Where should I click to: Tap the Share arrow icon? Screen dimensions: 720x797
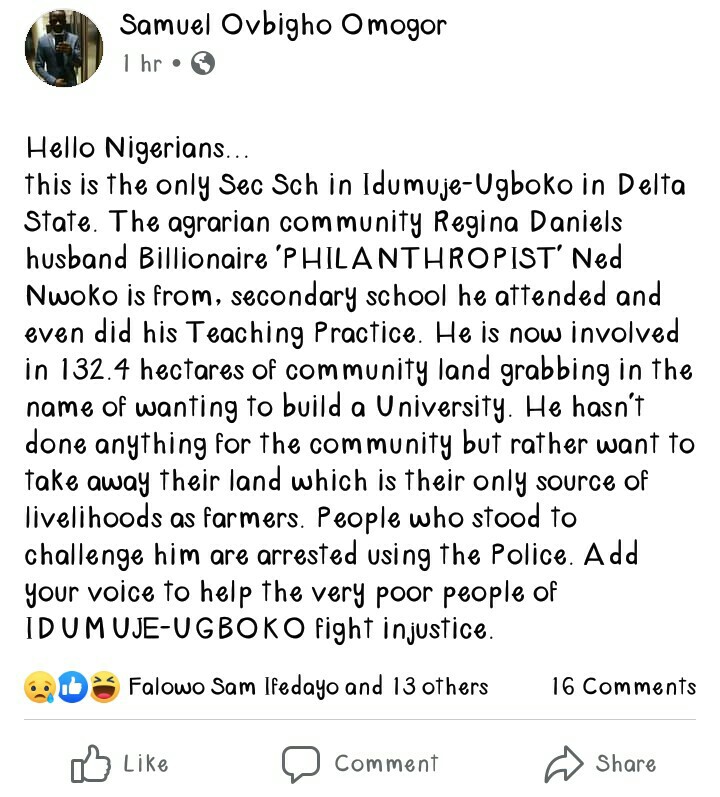563,764
